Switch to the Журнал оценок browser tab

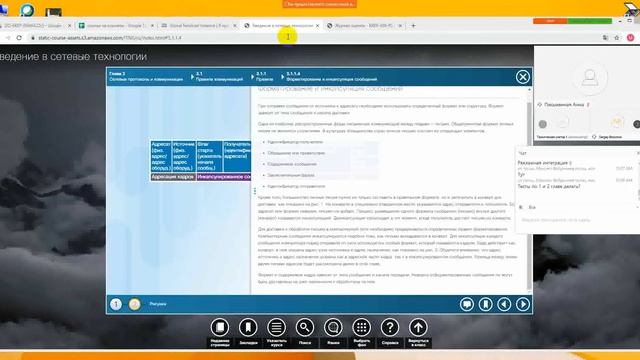pos(363,25)
